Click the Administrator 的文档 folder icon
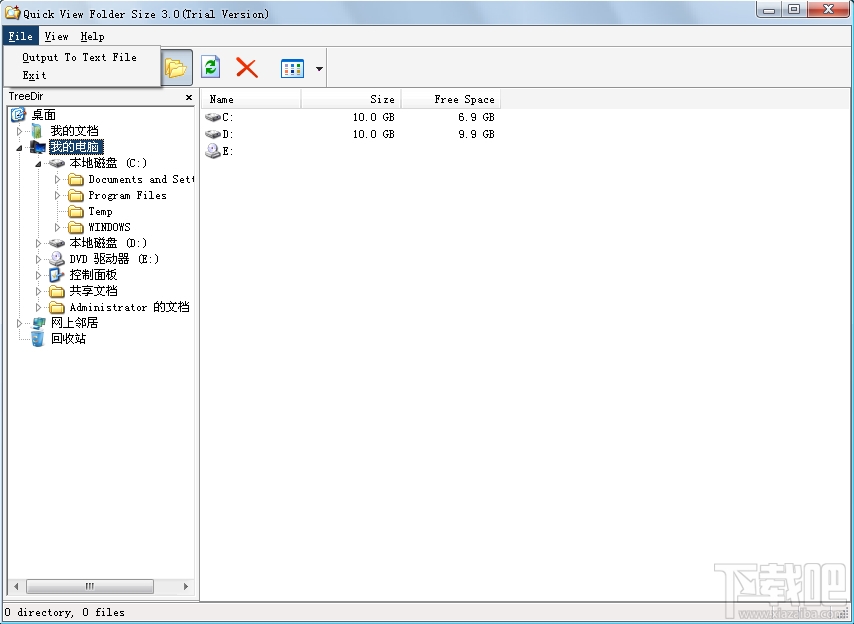Viewport: 854px width, 624px height. tap(57, 307)
